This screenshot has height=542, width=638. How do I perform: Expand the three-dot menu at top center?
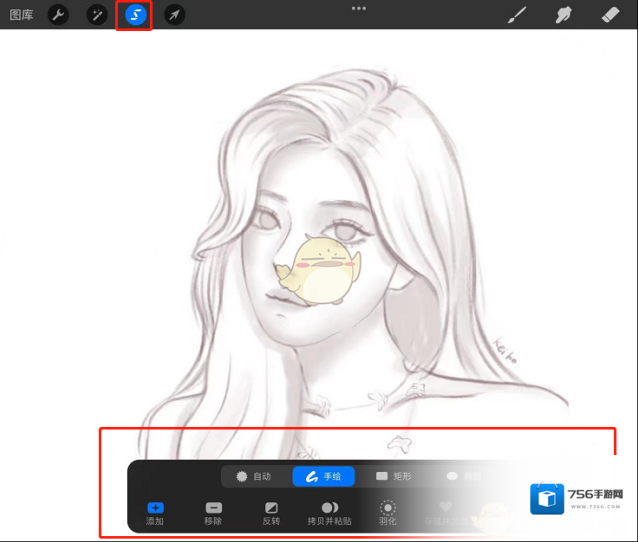click(x=358, y=8)
